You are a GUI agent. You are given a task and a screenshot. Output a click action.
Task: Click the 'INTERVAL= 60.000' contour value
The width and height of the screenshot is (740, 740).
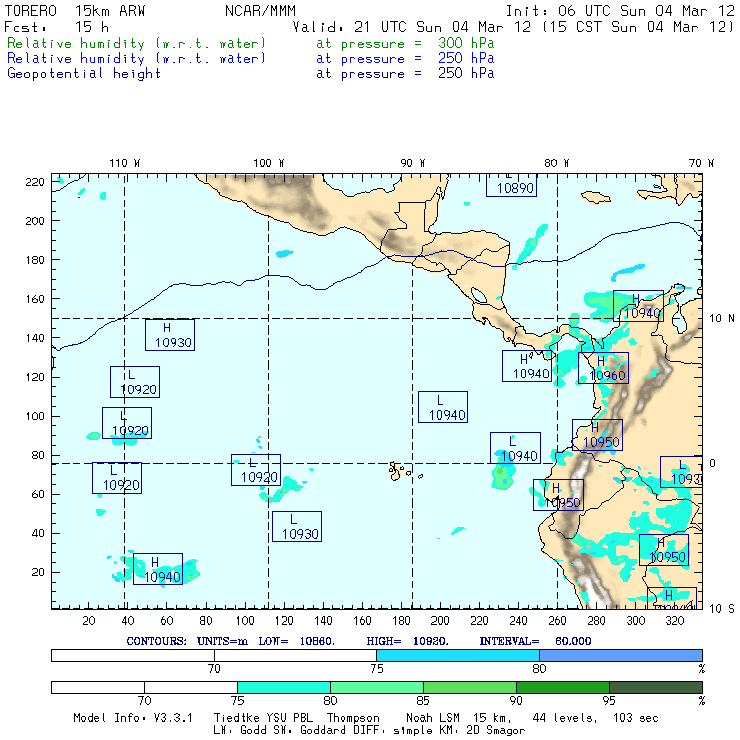[535, 641]
